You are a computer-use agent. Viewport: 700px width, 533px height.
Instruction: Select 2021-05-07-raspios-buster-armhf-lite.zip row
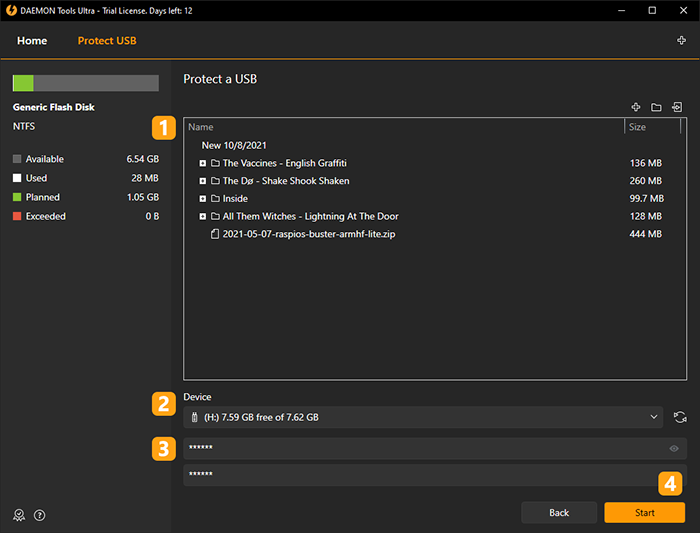(435, 234)
